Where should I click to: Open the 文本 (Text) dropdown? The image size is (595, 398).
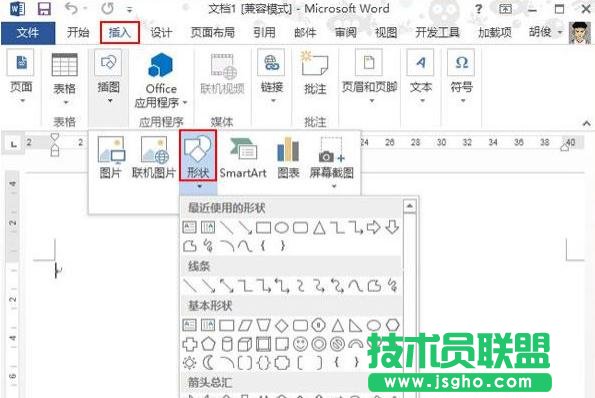pos(421,77)
